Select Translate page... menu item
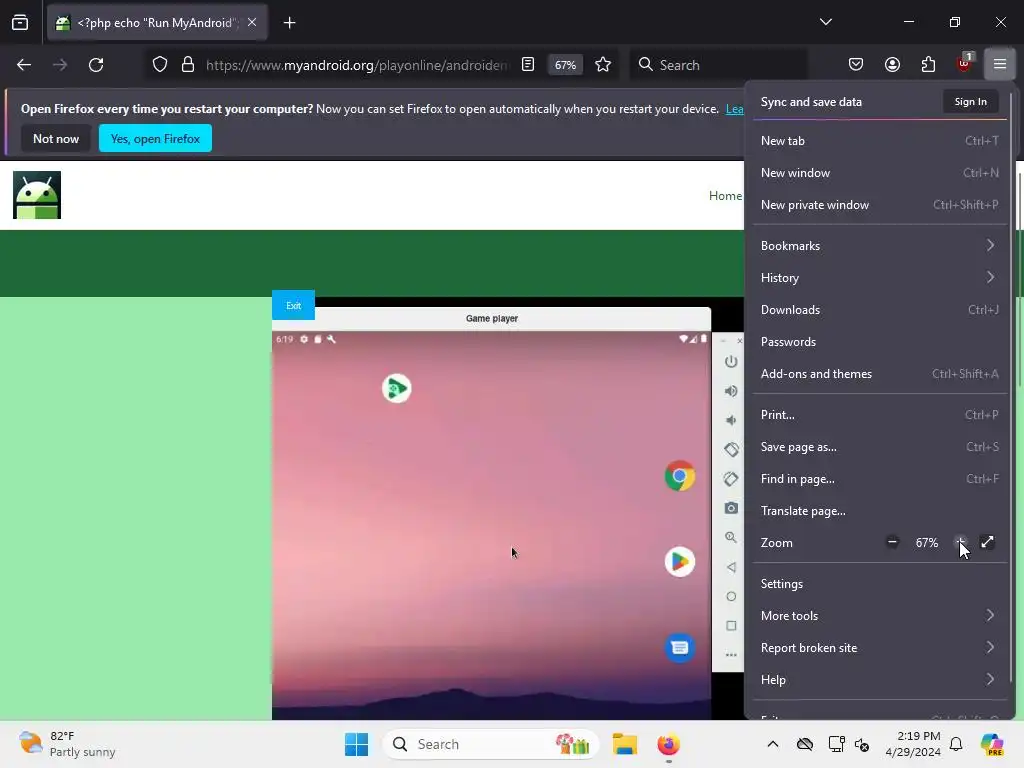The height and width of the screenshot is (768, 1024). coord(879,511)
